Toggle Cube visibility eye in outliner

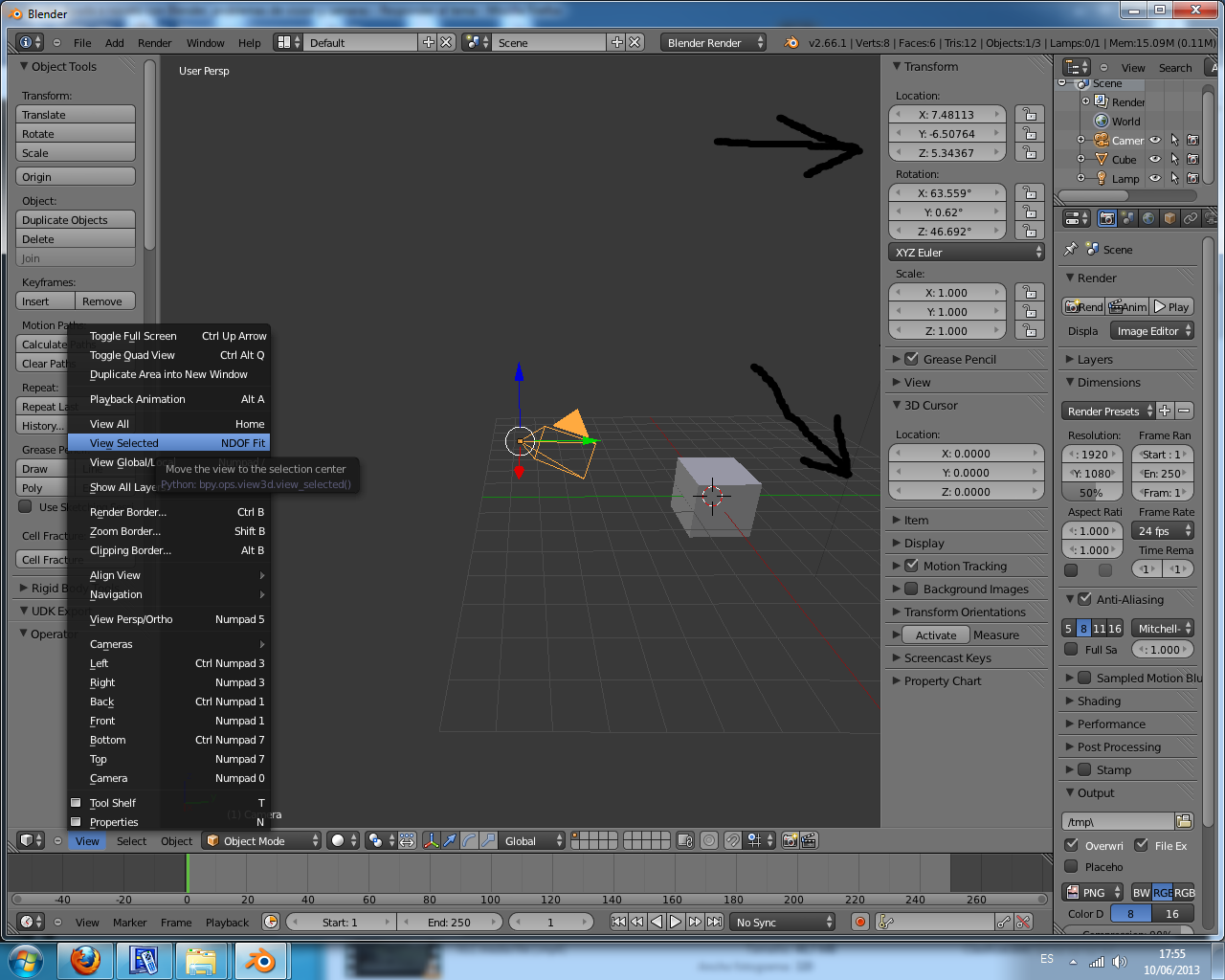pyautogui.click(x=1155, y=159)
